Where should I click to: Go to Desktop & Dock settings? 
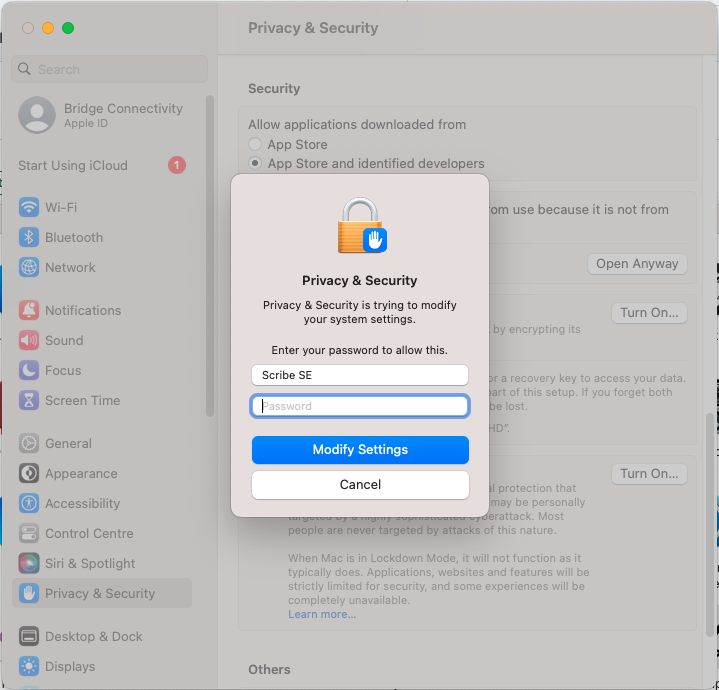tap(93, 637)
